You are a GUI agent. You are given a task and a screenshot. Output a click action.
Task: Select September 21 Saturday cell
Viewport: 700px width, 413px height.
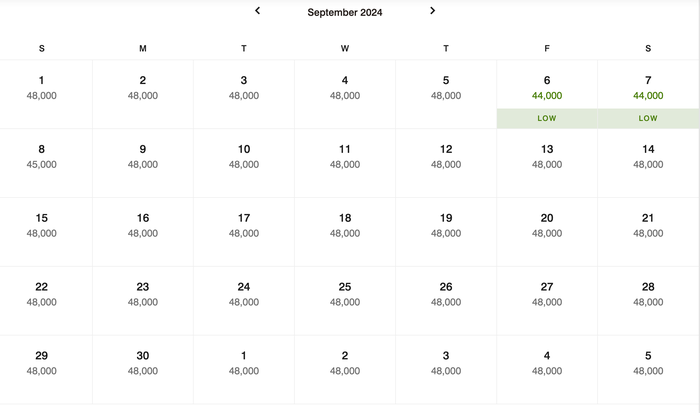point(648,232)
